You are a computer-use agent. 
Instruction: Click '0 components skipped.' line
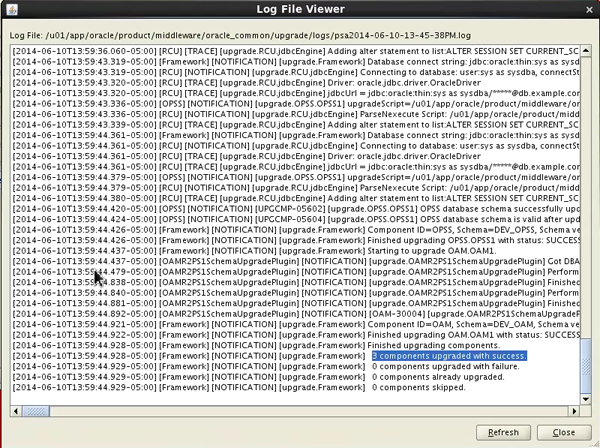(x=239, y=388)
